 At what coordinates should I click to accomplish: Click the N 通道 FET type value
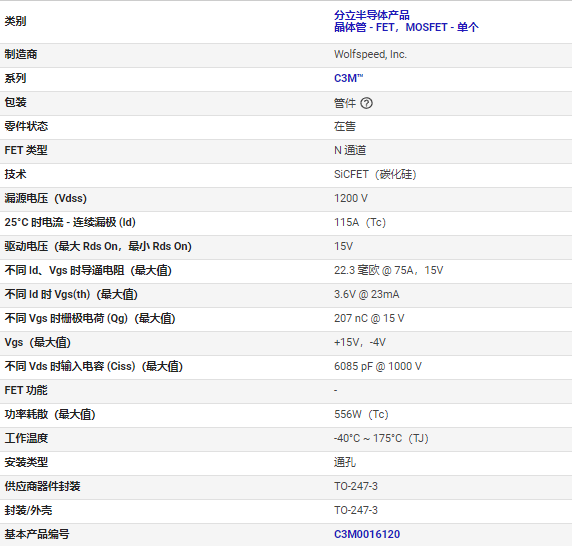coord(350,150)
